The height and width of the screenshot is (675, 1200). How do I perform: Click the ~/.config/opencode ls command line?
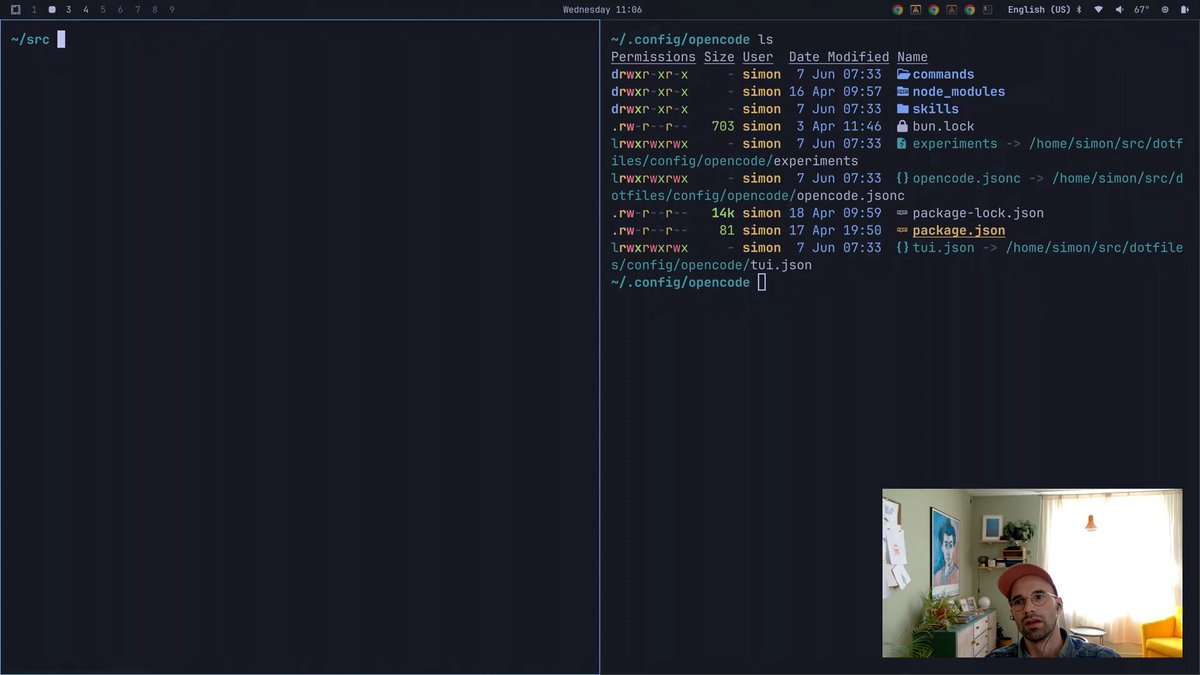[692, 39]
